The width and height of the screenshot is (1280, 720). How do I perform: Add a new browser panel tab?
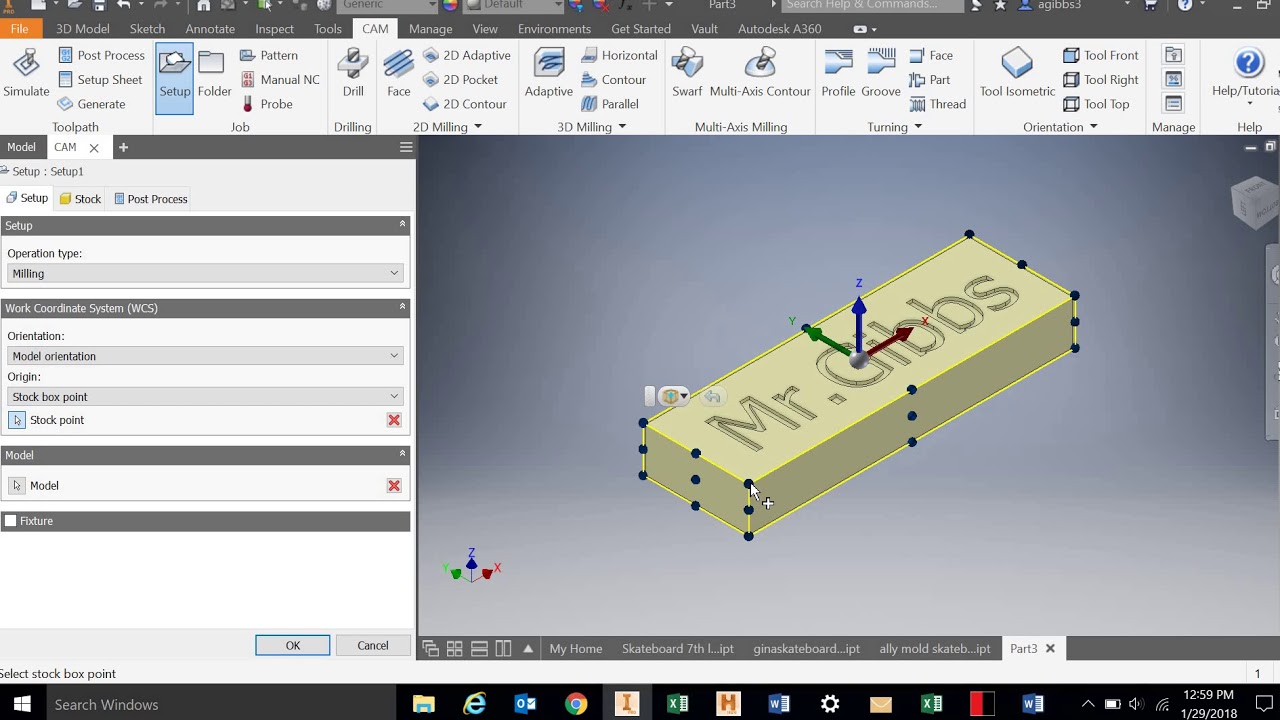(123, 147)
